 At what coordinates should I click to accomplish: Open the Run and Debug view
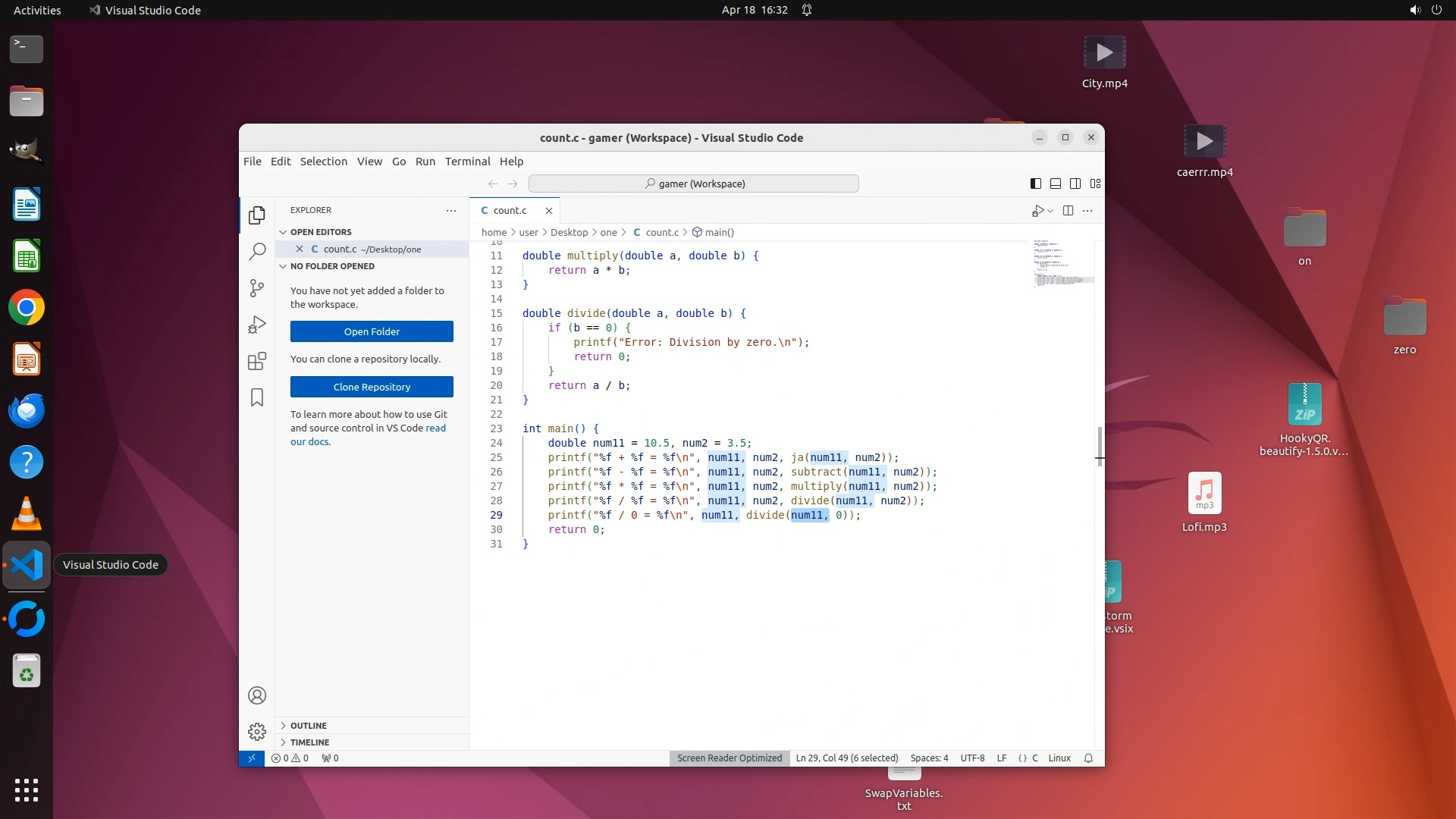click(x=257, y=325)
